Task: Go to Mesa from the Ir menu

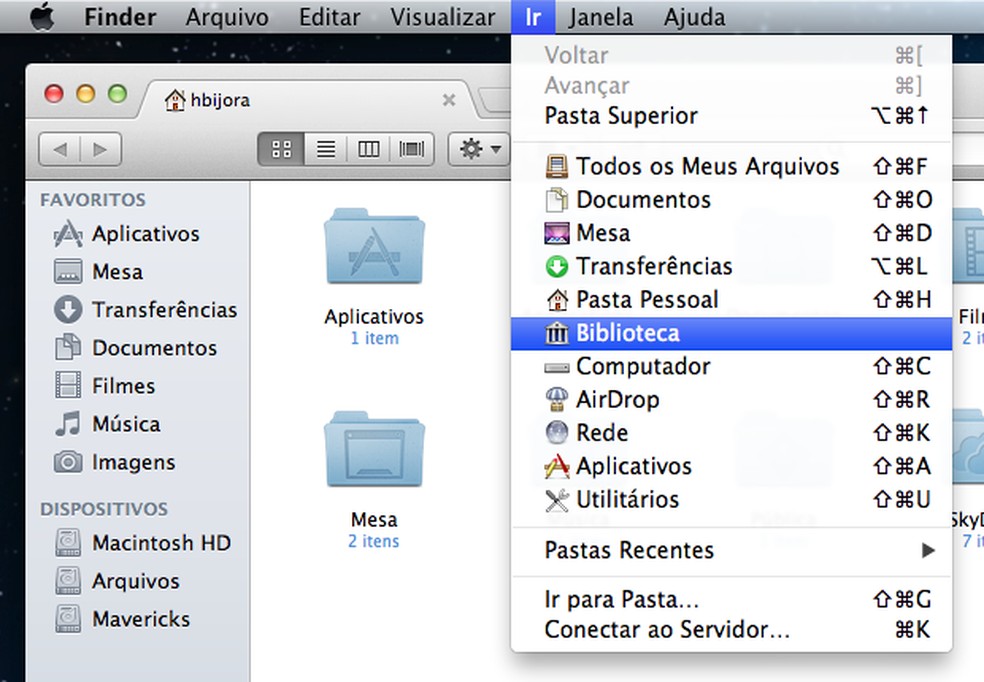Action: tap(732, 233)
